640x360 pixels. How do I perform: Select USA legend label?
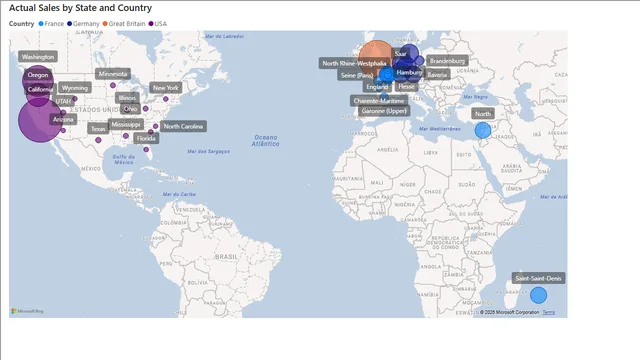tap(161, 24)
